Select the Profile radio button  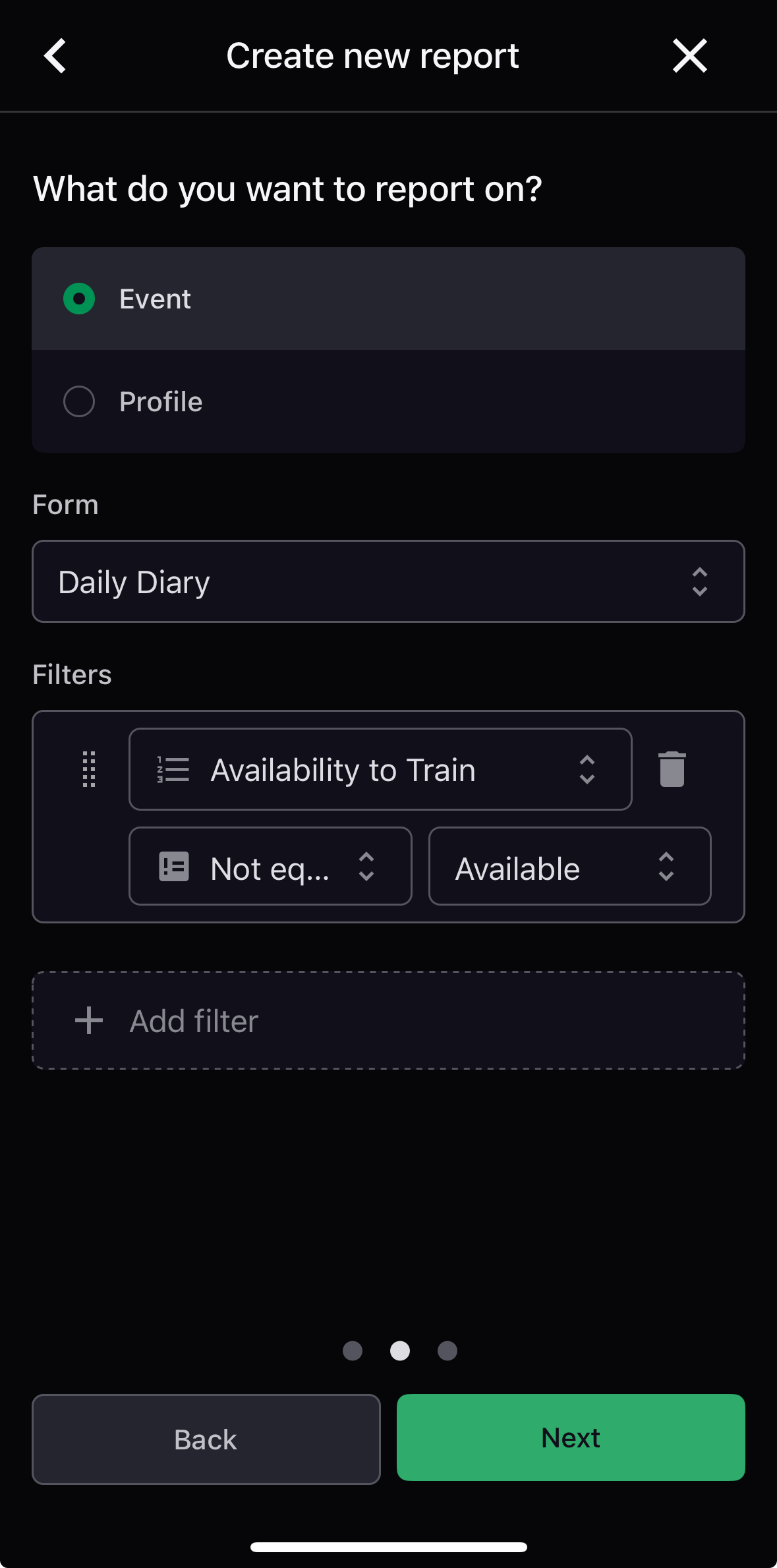point(79,401)
